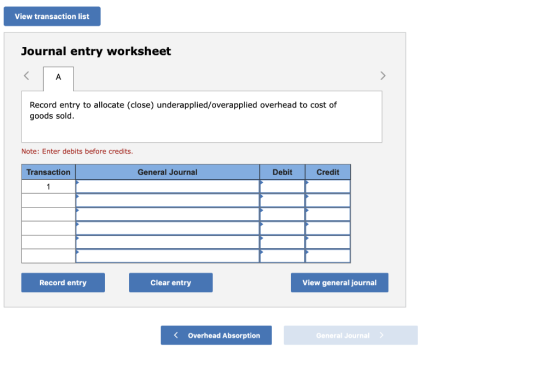Select third row General Journal account field

168,214
